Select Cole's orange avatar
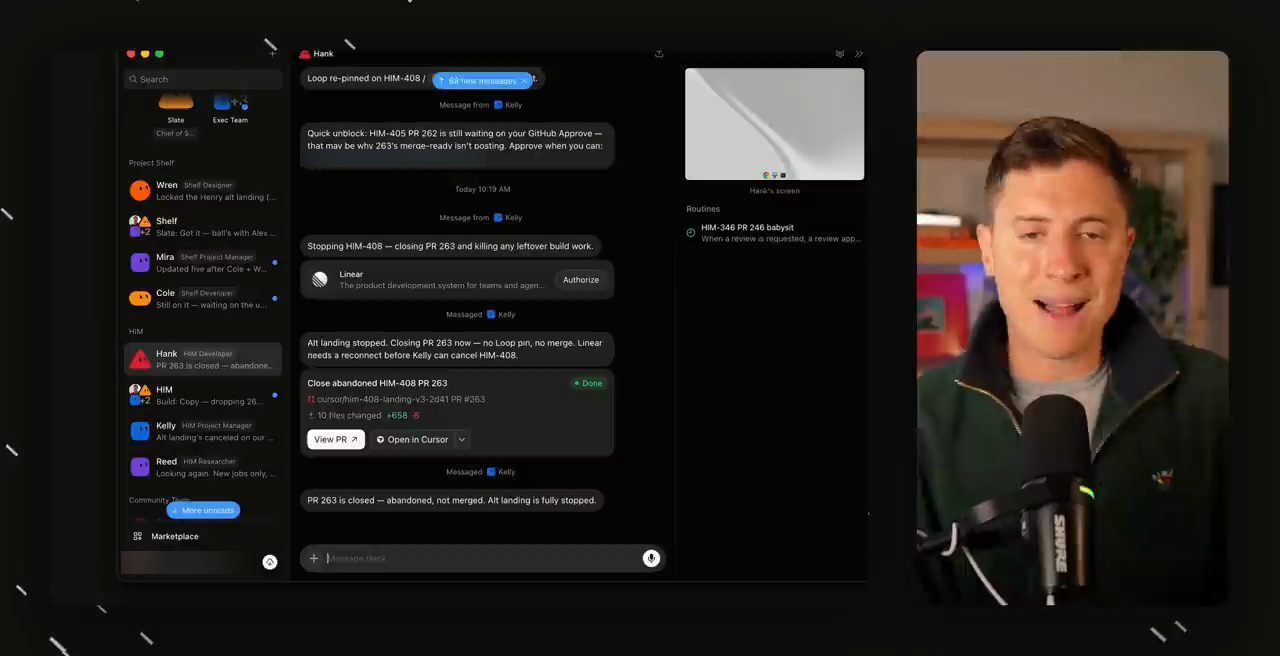1280x656 pixels. point(140,298)
